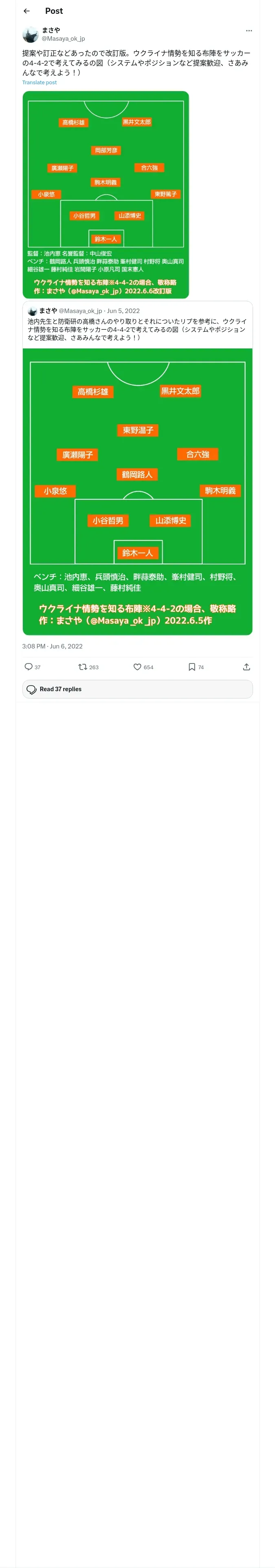Click the share upload icon
This screenshot has height=1568, width=275.
pyautogui.click(x=246, y=666)
